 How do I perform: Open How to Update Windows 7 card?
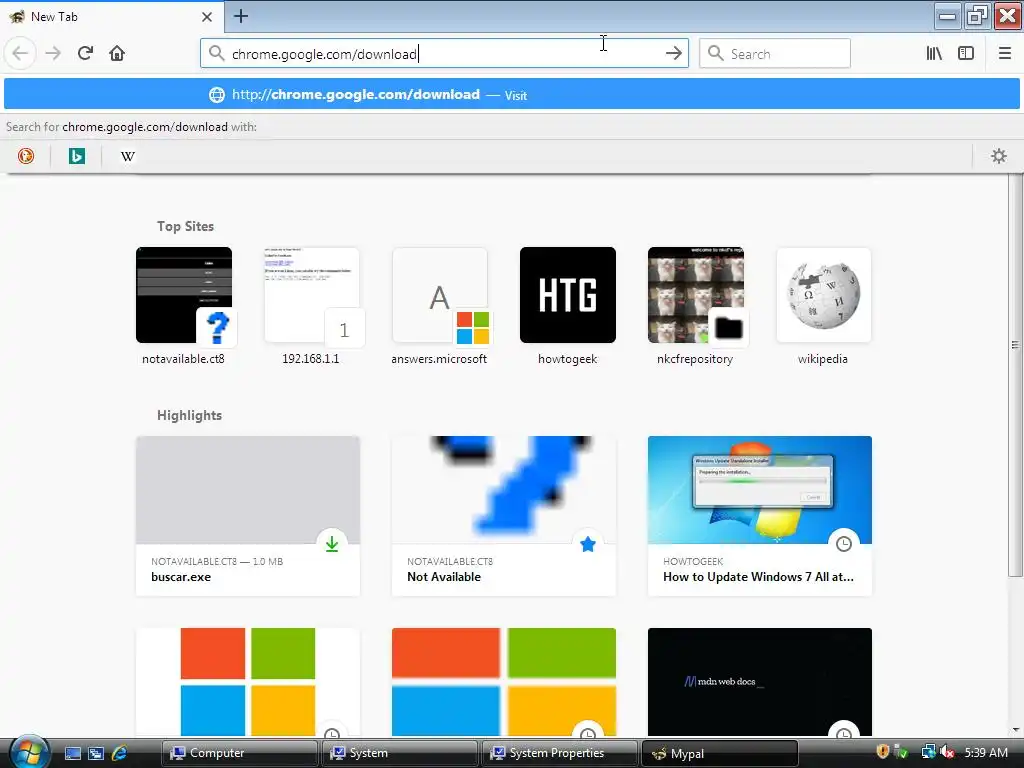[760, 516]
